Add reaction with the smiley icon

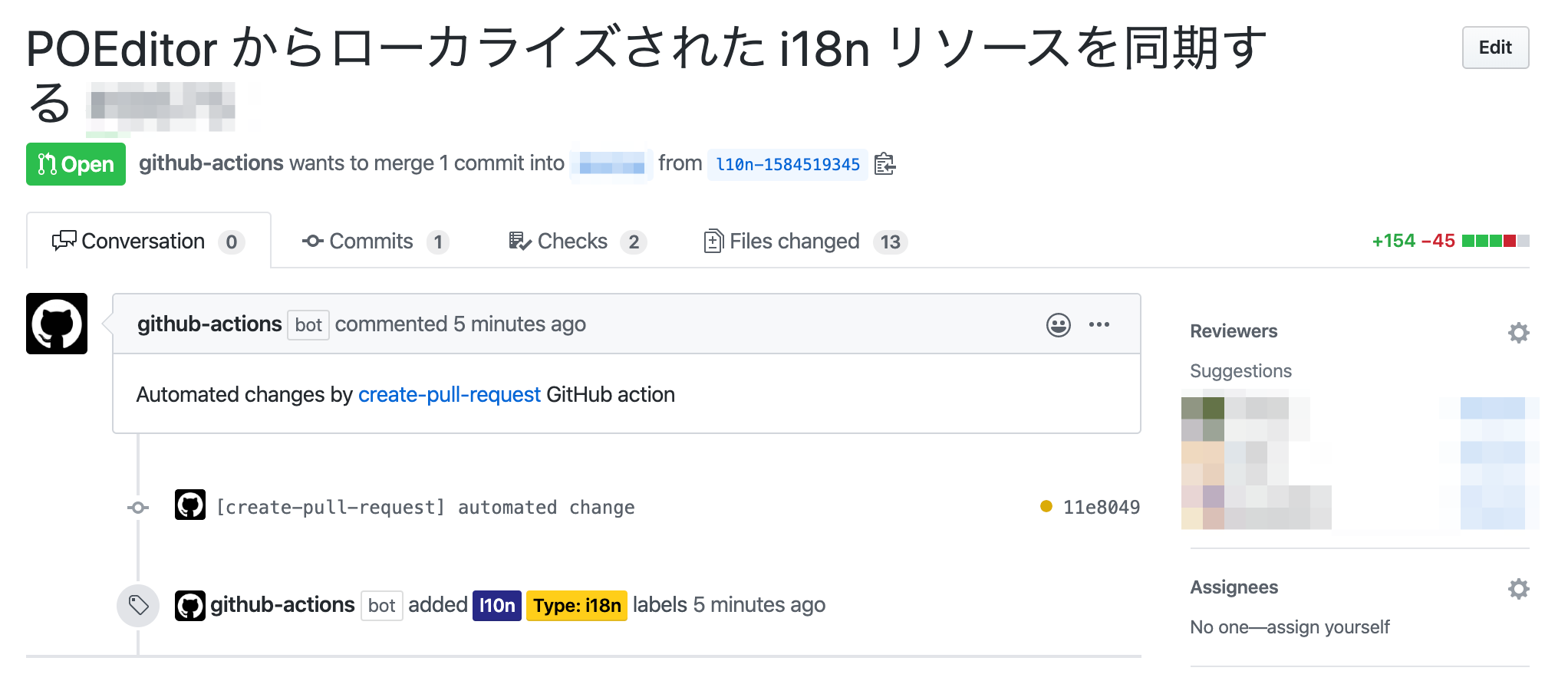[1058, 325]
